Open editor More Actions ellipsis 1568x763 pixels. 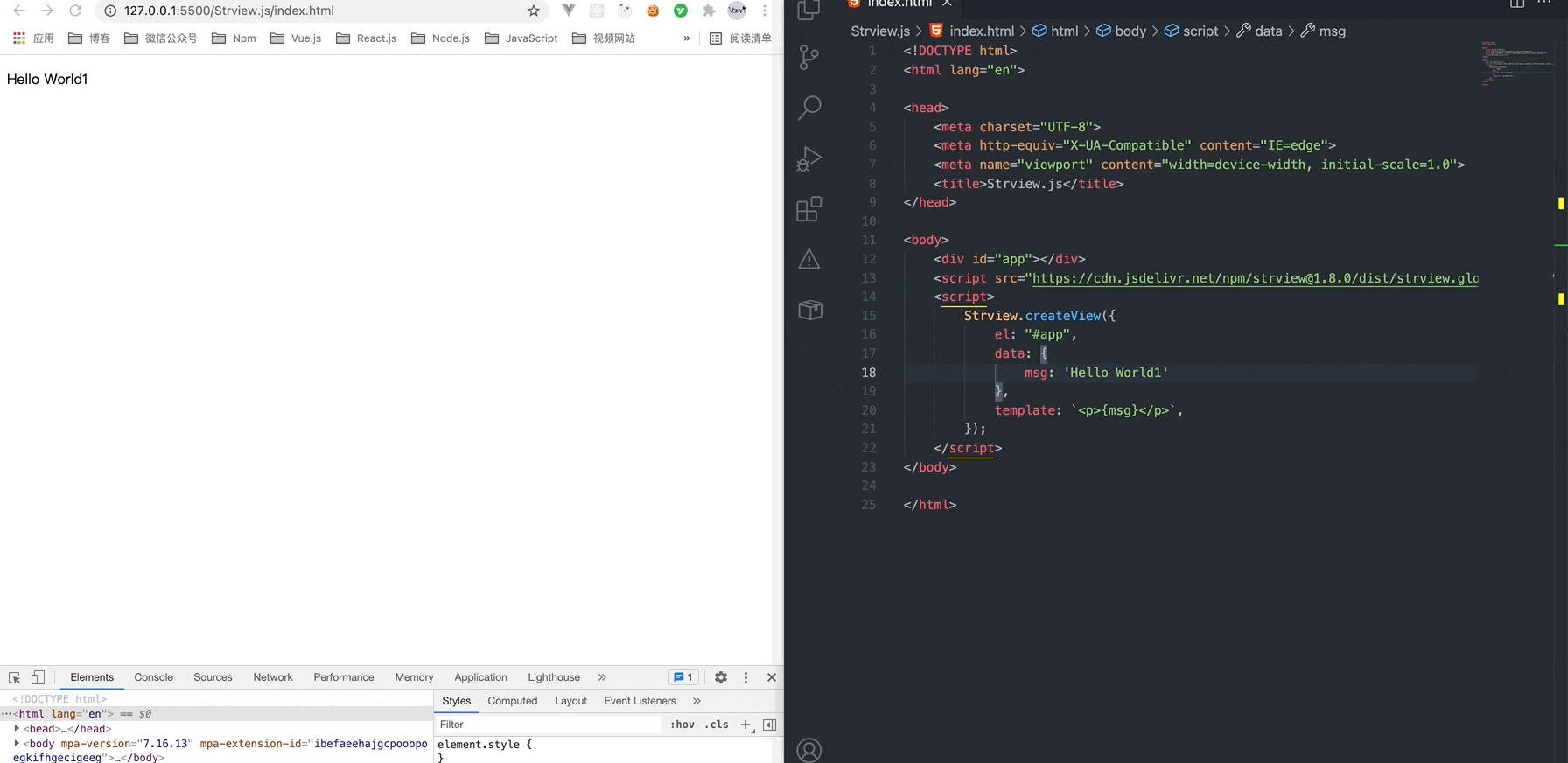click(x=1545, y=3)
